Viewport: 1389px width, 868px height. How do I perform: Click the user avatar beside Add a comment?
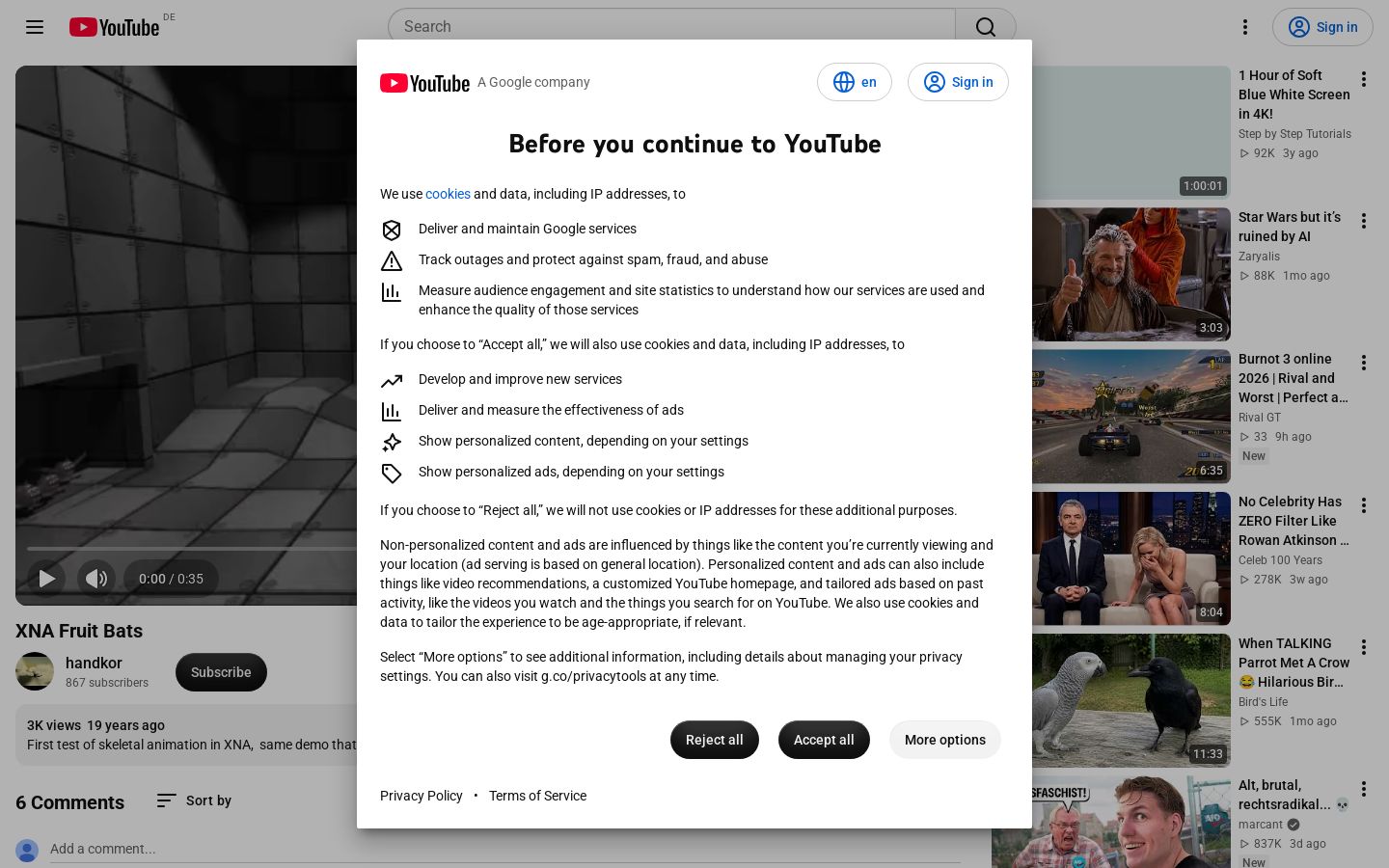coord(27,851)
